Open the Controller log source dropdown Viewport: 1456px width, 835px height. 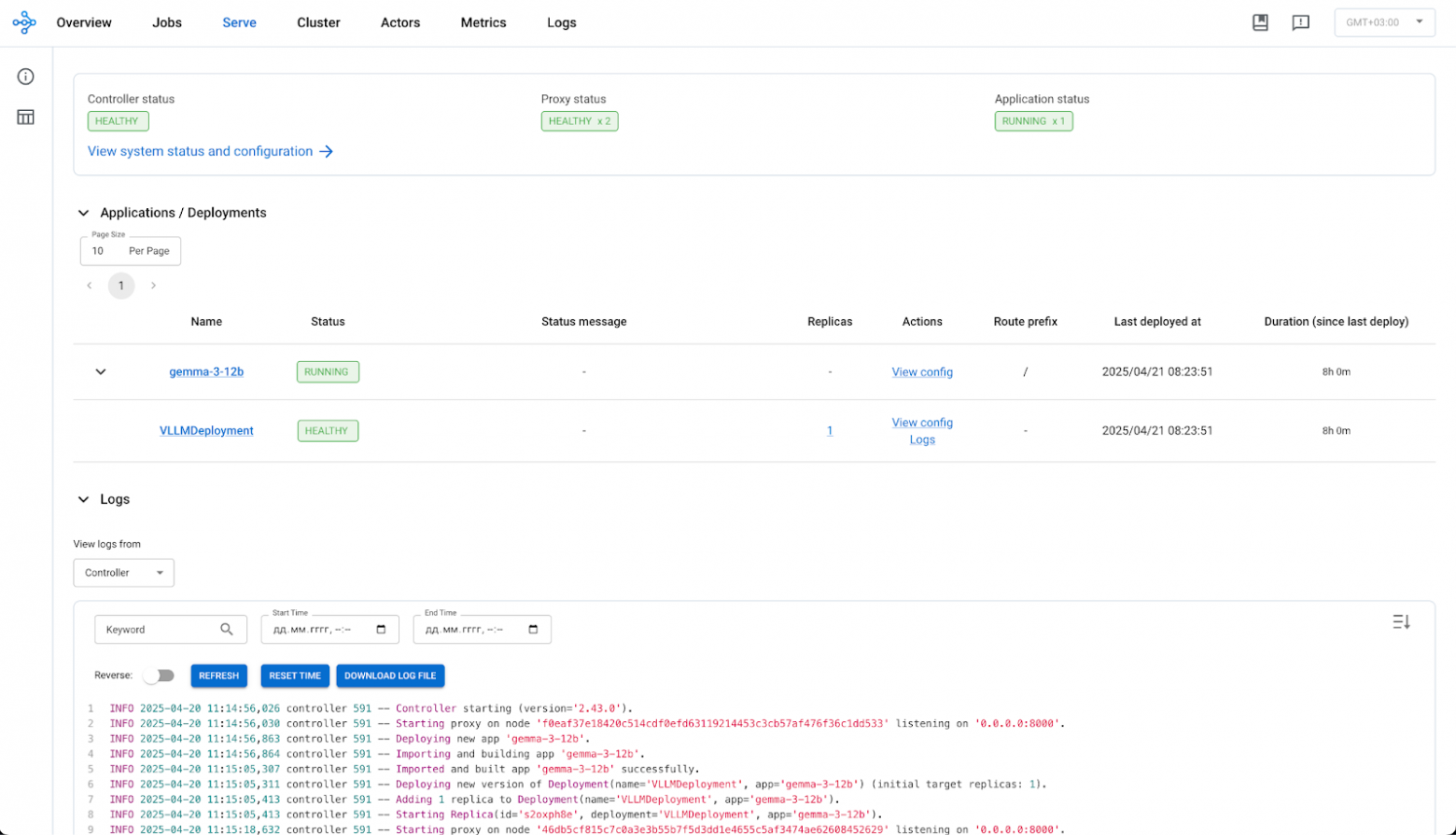pos(123,573)
